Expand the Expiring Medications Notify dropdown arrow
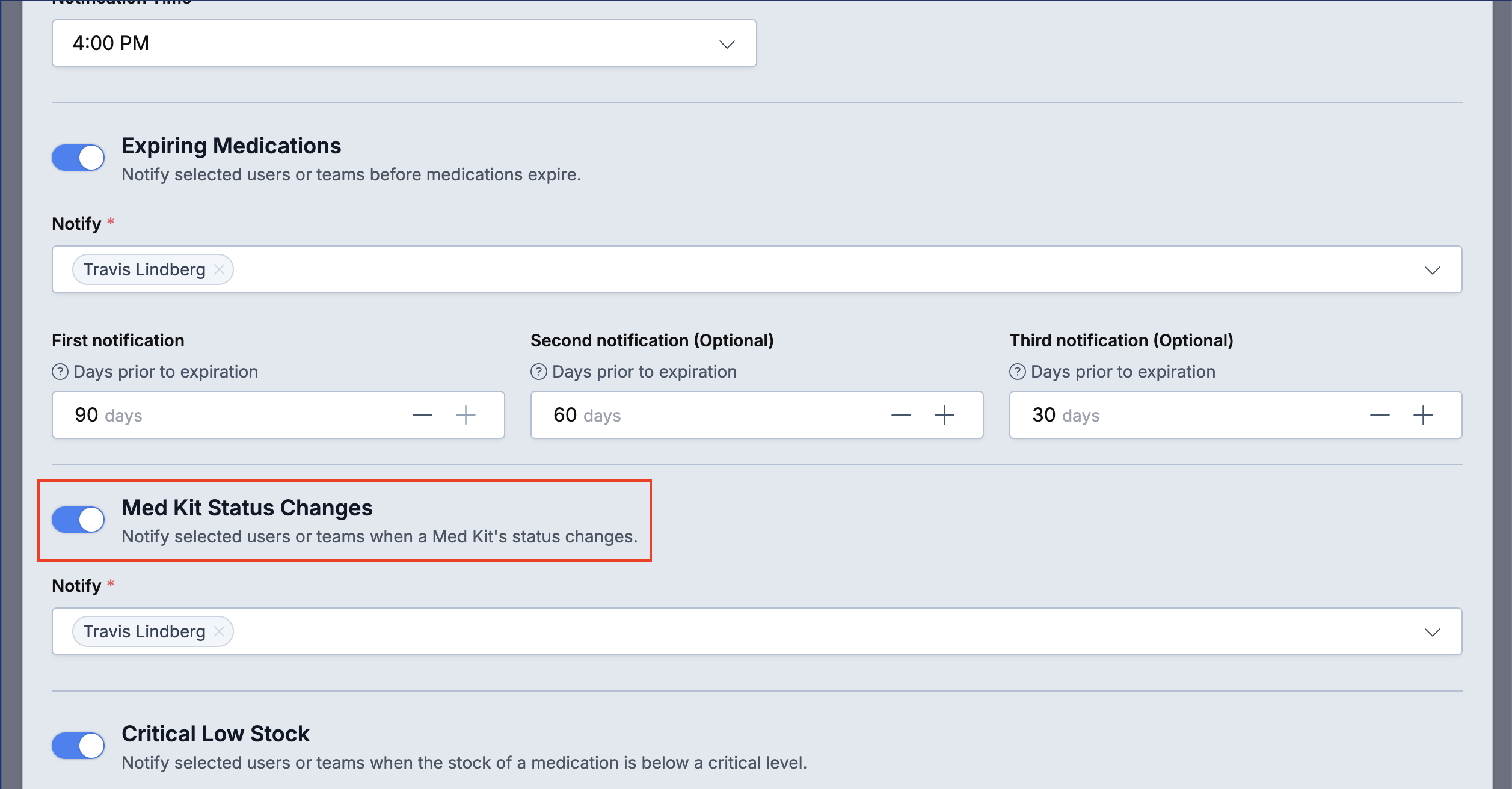Viewport: 1512px width, 789px height. point(1433,270)
